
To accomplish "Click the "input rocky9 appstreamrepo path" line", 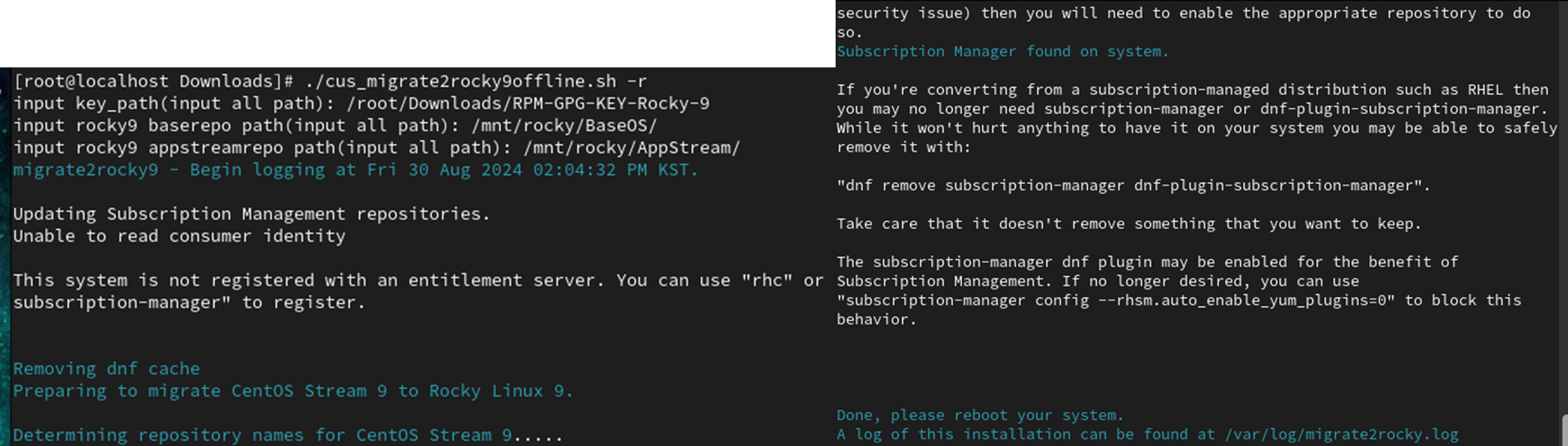I will coord(376,148).
